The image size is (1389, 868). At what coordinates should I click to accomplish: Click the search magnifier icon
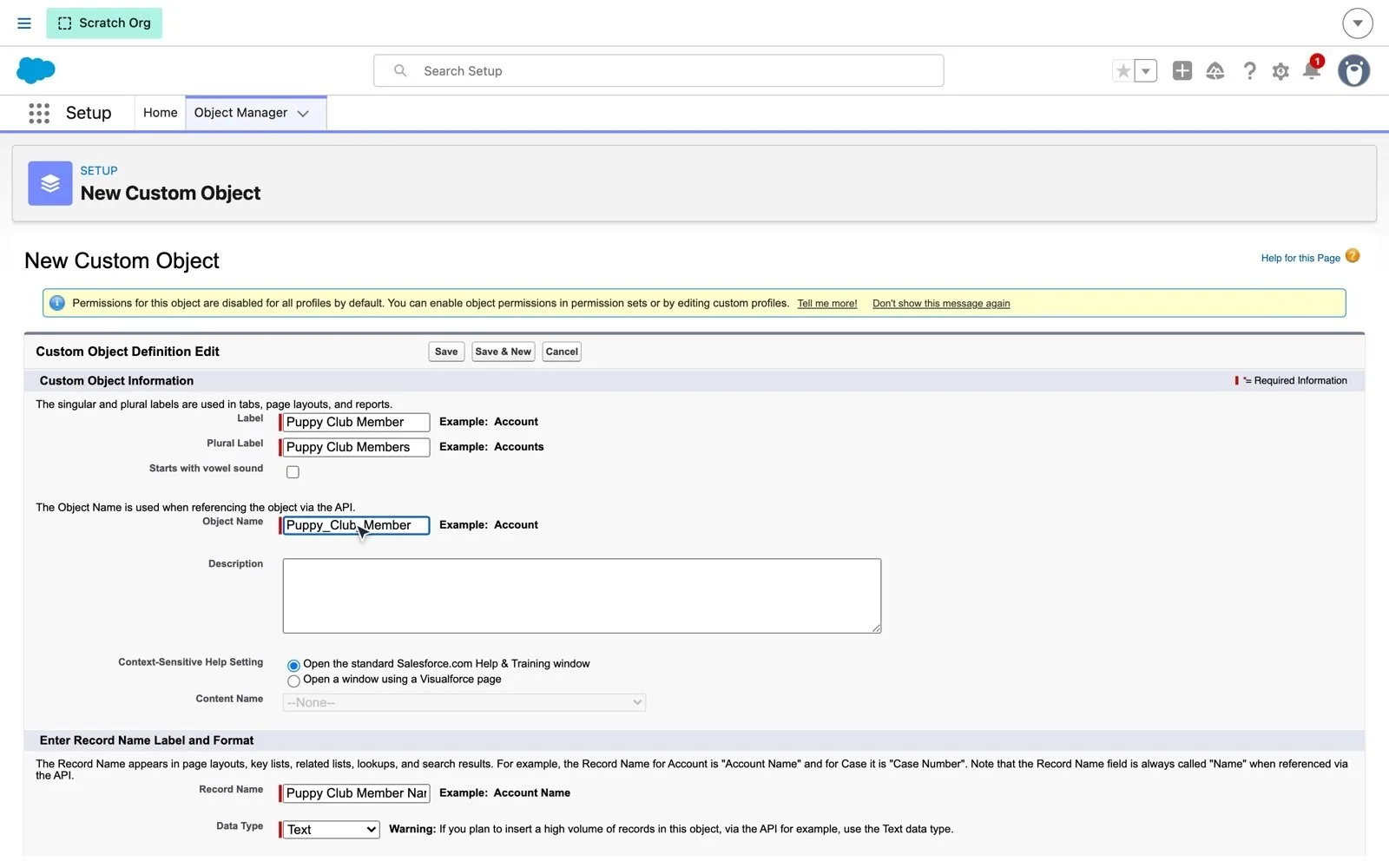point(400,70)
